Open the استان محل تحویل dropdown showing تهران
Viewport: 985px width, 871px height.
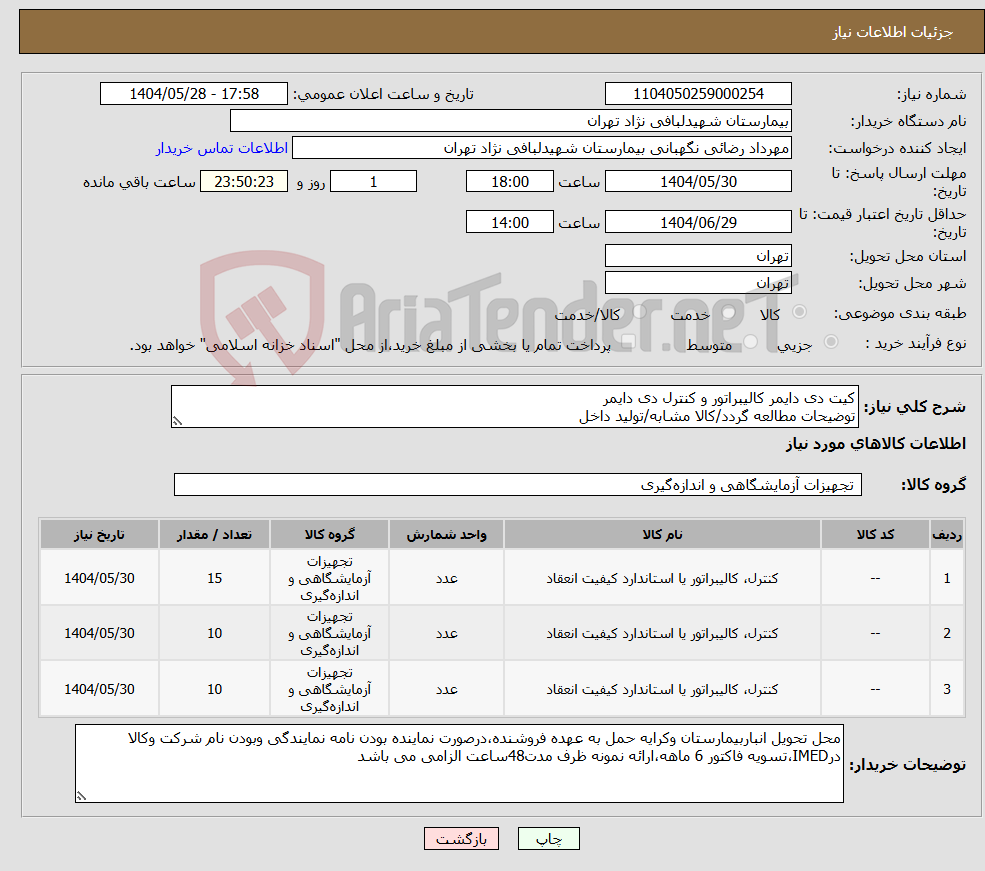[698, 255]
